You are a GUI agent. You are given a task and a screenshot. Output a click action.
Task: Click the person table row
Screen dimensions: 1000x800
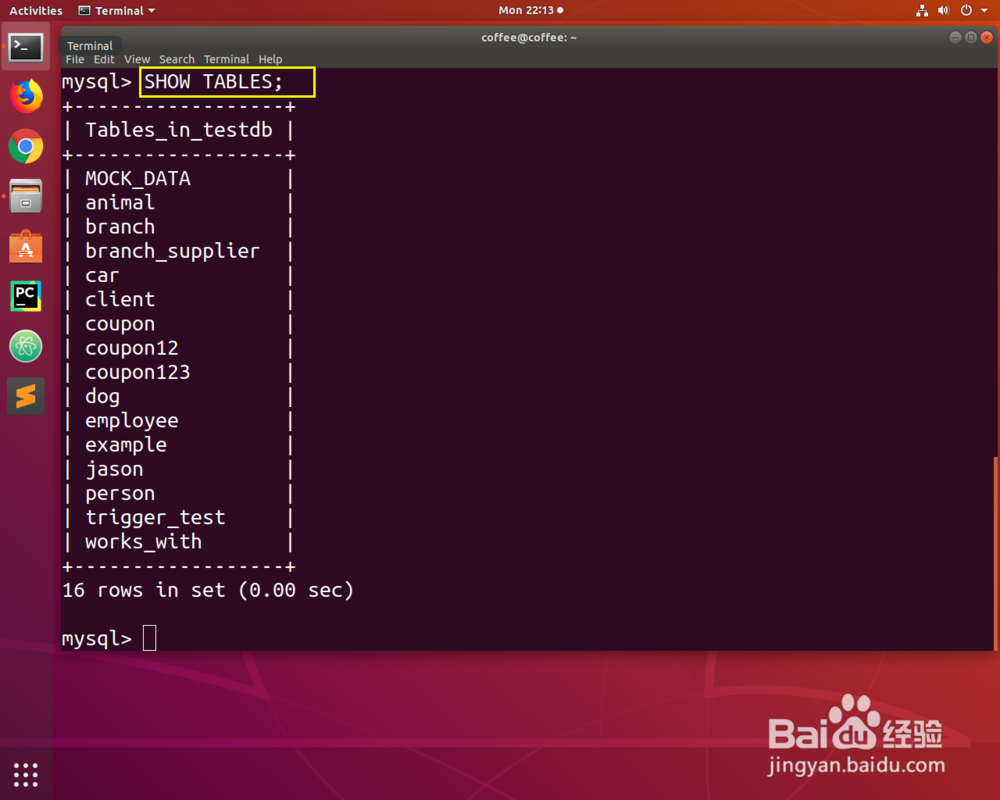pos(120,494)
